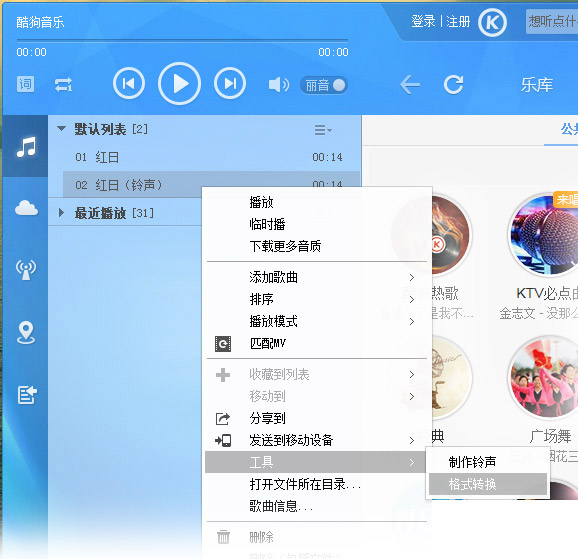The height and width of the screenshot is (559, 578).
Task: Click the share arrow icon beside 分享到
Action: pos(223,419)
